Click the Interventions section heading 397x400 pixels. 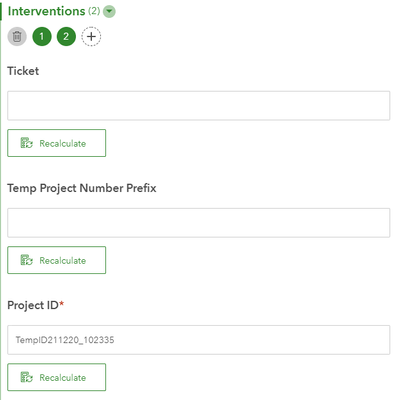[x=46, y=11]
